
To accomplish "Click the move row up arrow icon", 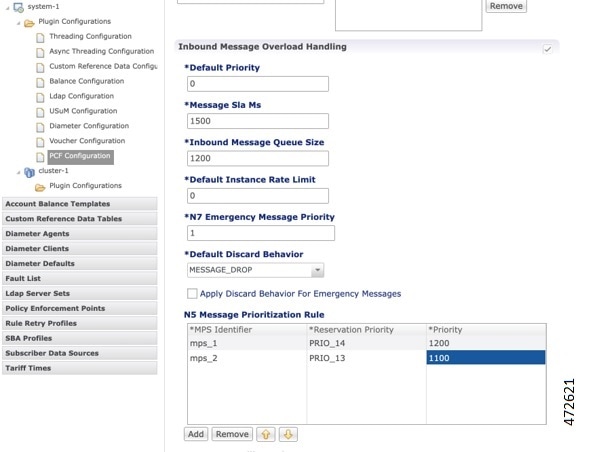I will coord(267,435).
